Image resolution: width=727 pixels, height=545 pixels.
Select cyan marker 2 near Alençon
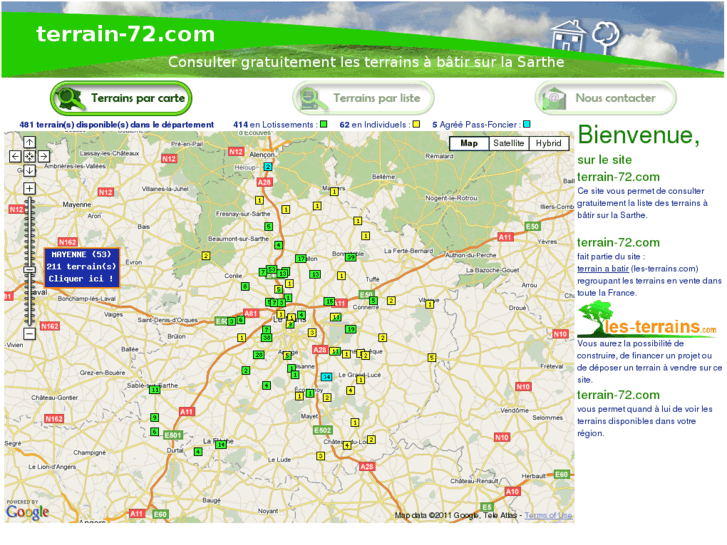tap(268, 166)
